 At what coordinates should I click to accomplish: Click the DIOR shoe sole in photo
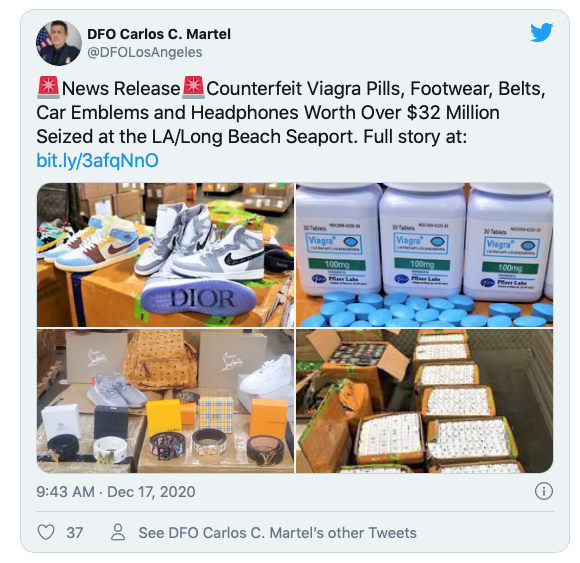click(x=199, y=300)
